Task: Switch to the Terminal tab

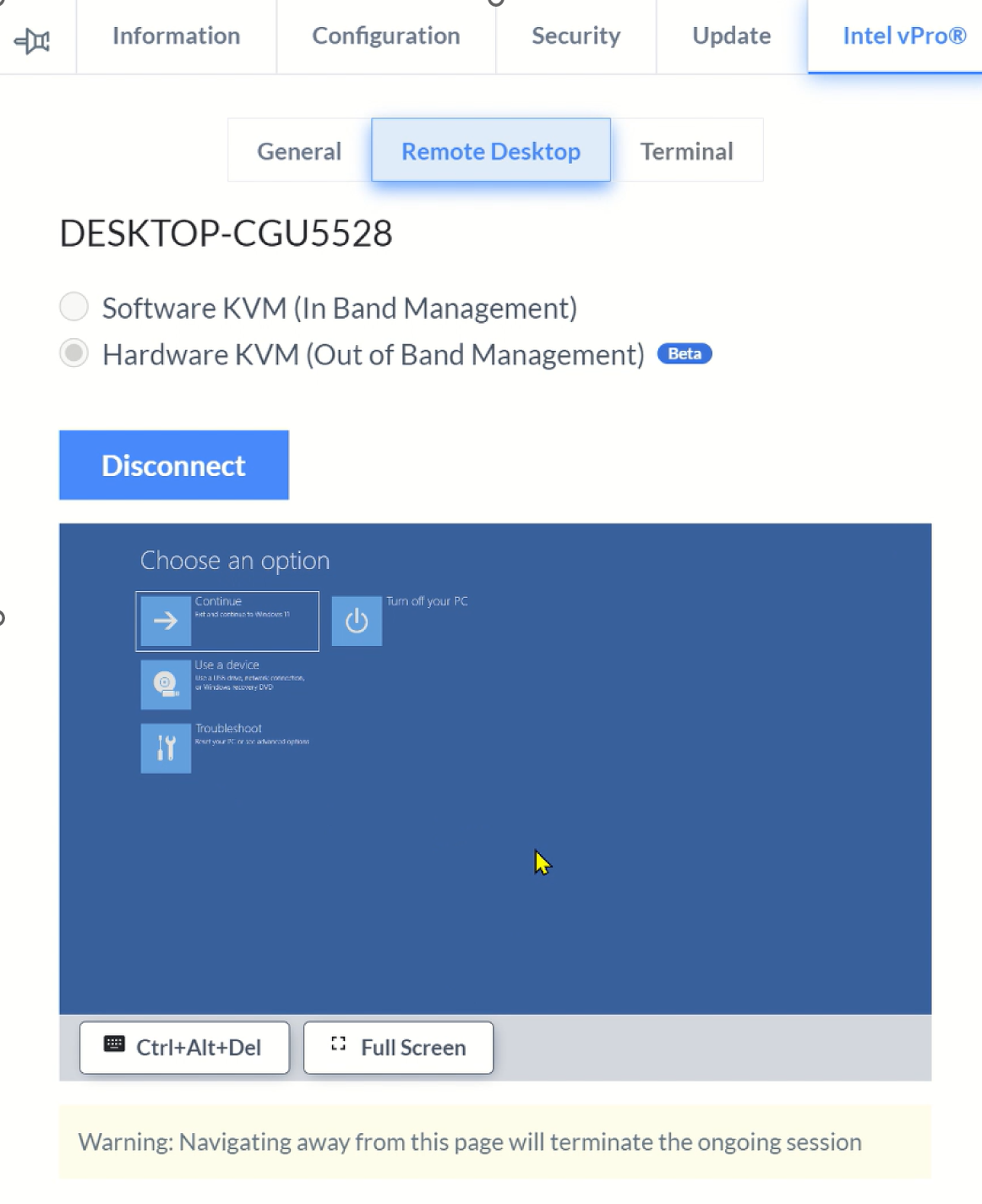Action: coord(687,150)
